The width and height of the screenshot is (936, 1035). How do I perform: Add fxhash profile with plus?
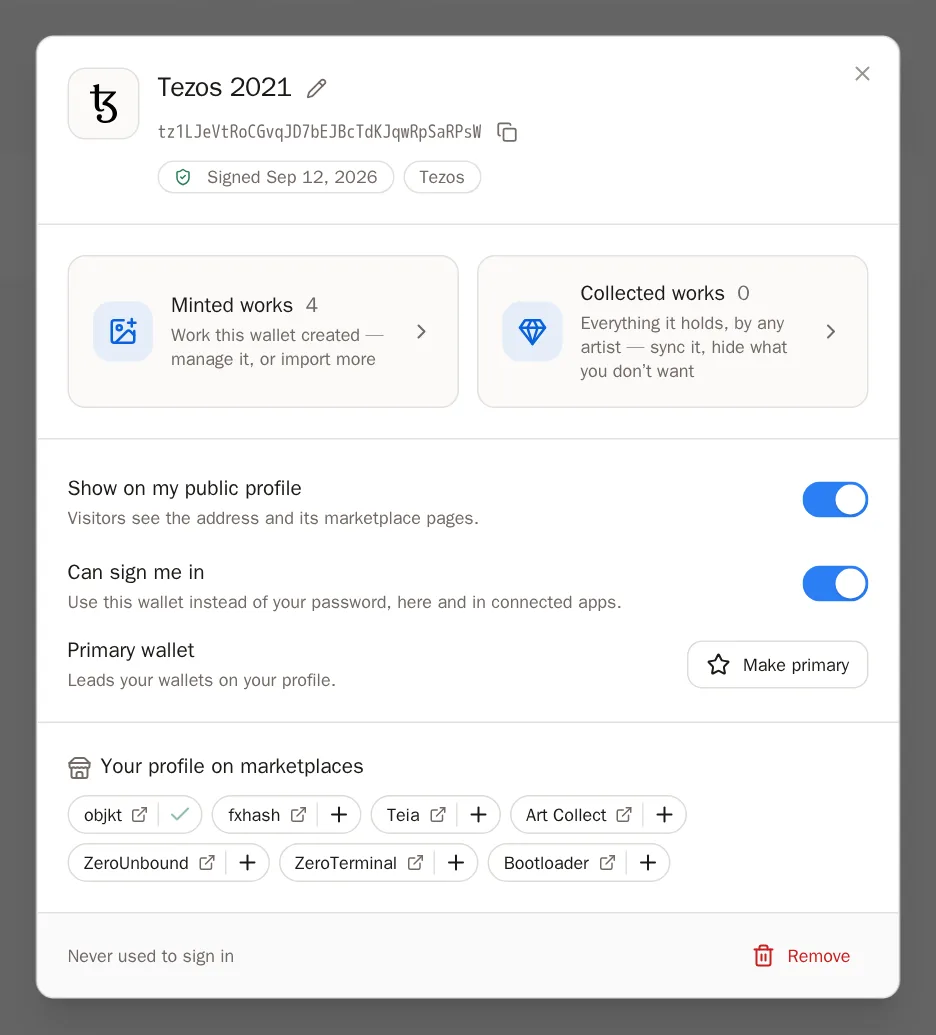pyautogui.click(x=339, y=815)
